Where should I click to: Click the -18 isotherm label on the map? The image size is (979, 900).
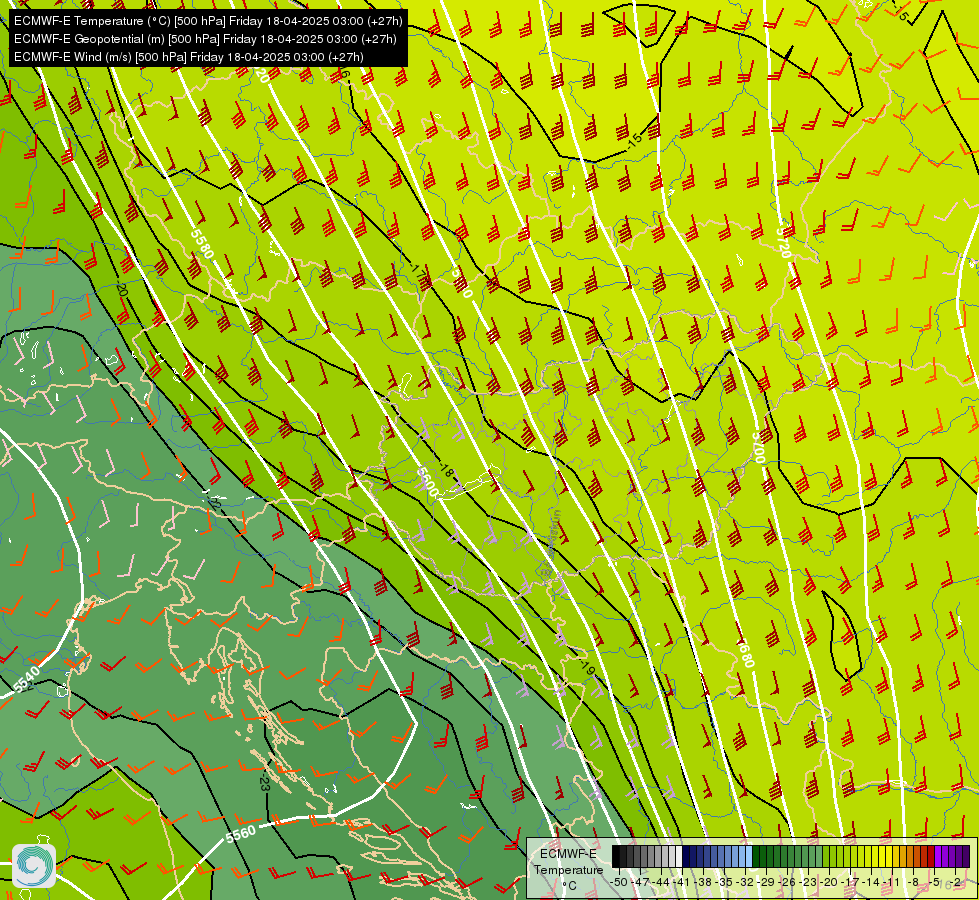(445, 470)
